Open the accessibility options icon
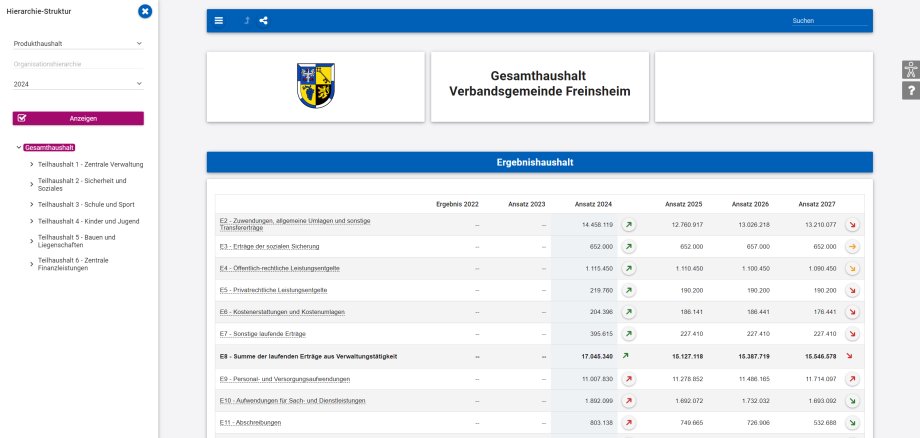This screenshot has width=920, height=438. 911,70
